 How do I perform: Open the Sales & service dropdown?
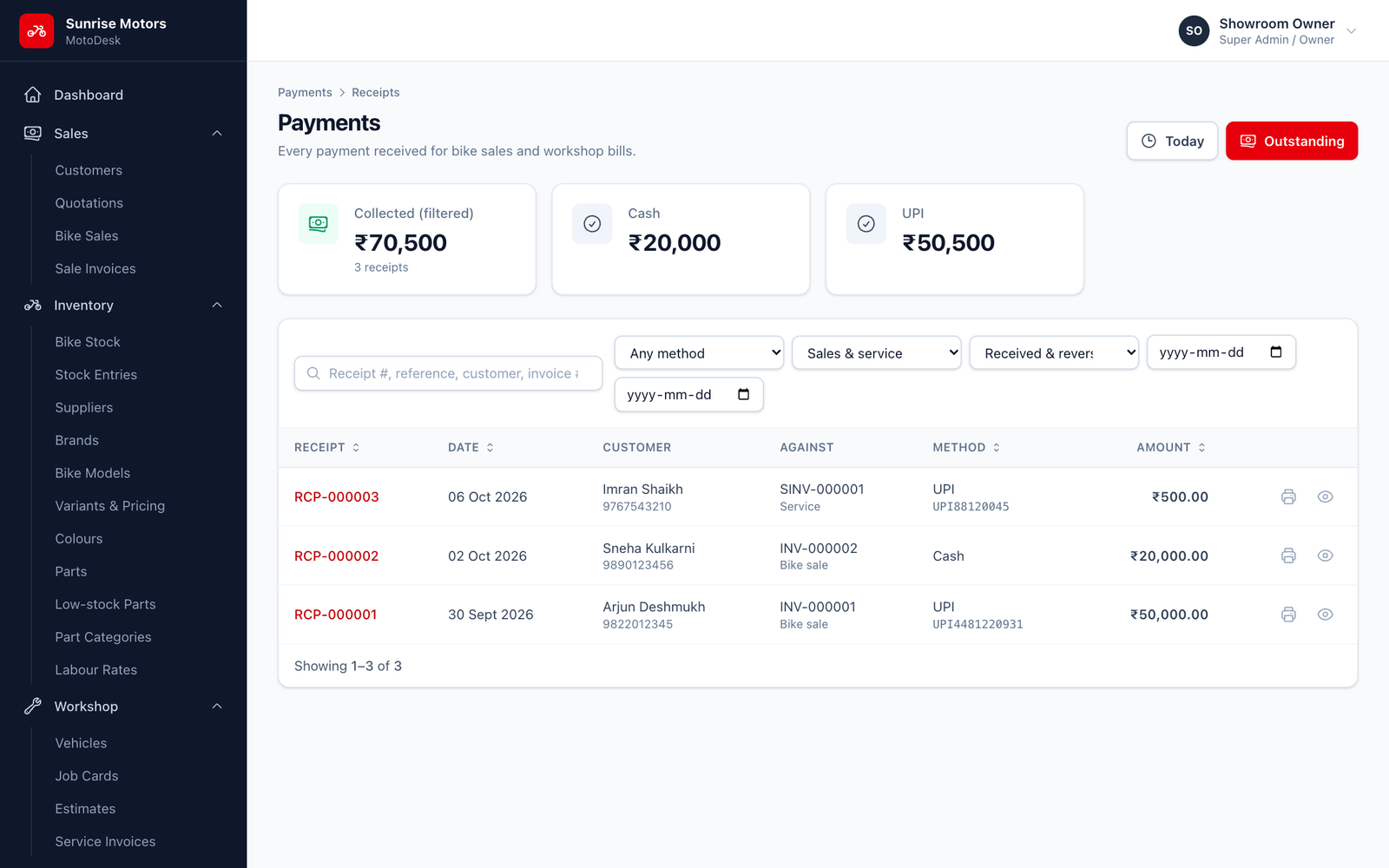[877, 352]
